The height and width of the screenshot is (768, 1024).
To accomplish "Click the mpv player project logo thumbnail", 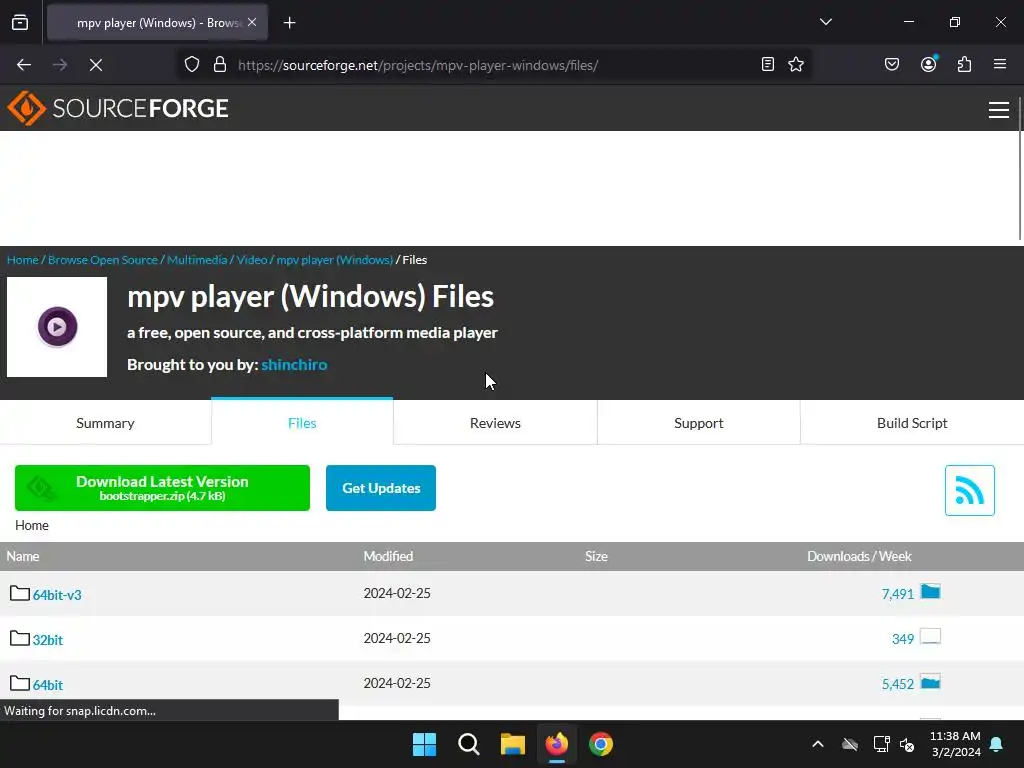I will click(x=57, y=327).
